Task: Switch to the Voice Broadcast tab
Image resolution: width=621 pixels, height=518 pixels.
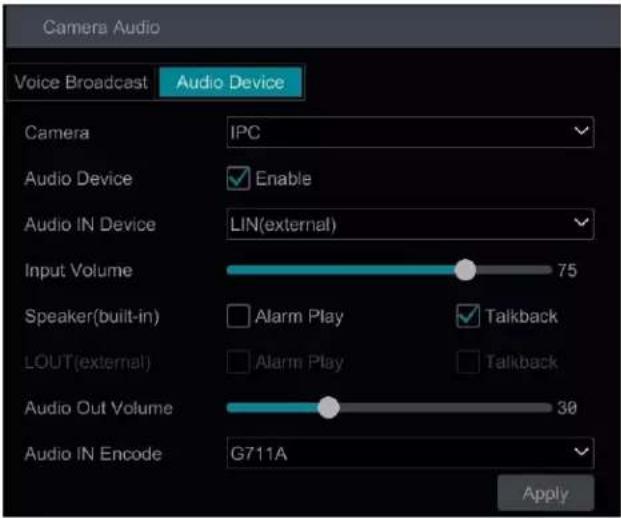Action: 81,82
